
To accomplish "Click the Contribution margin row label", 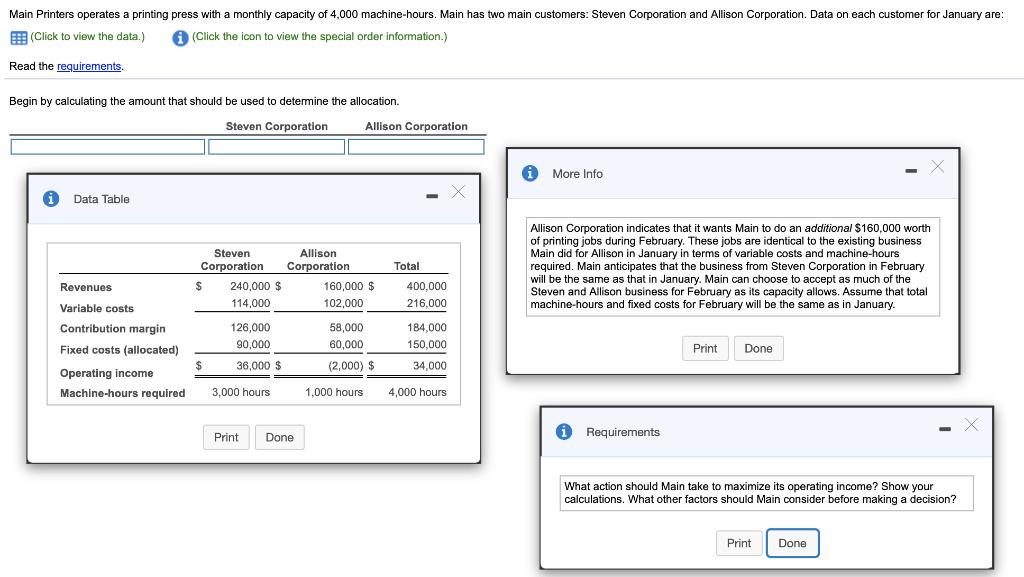I will pos(112,328).
